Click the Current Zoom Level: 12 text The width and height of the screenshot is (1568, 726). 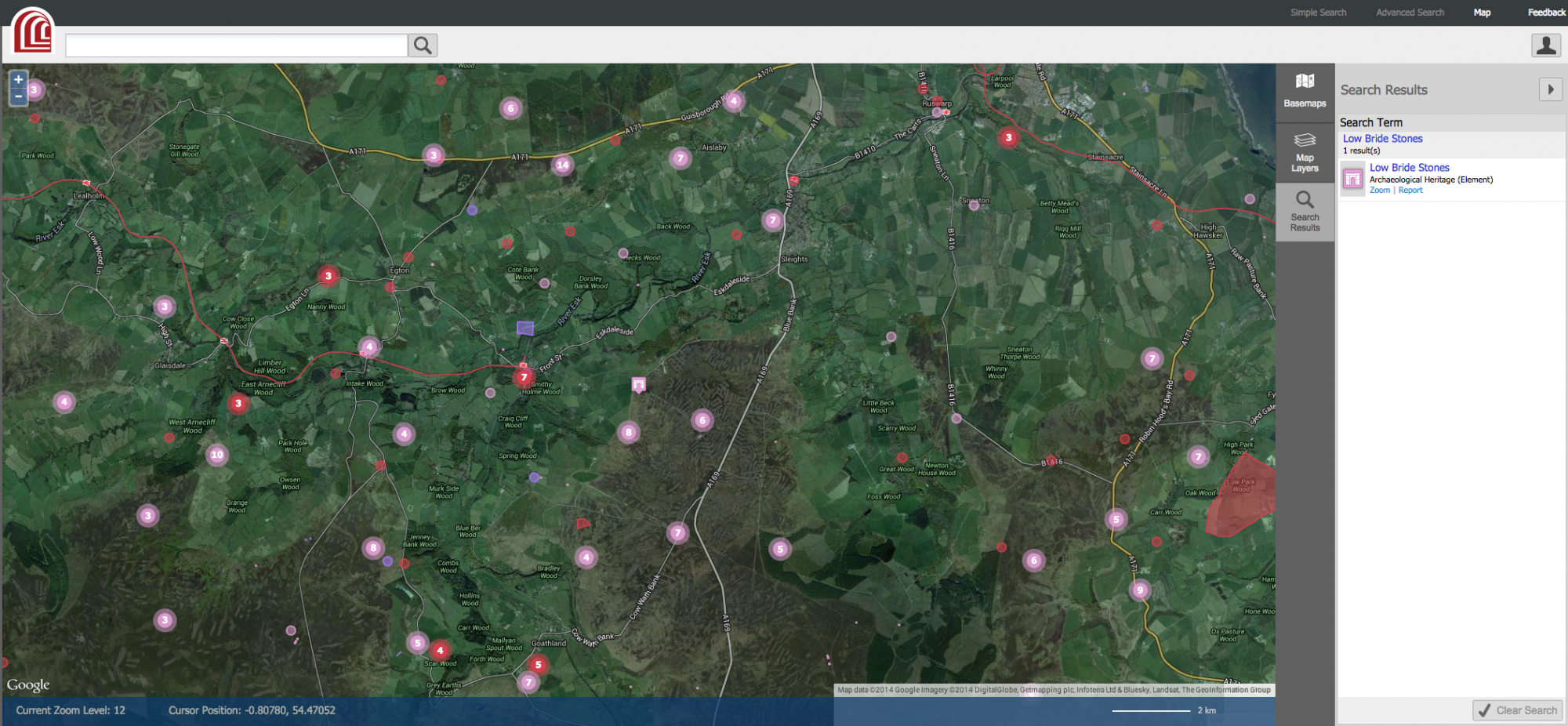pos(71,710)
